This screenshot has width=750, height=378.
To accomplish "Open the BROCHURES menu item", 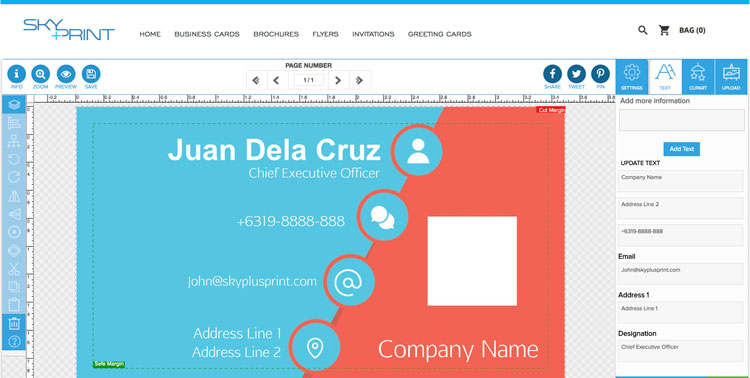I will (276, 34).
